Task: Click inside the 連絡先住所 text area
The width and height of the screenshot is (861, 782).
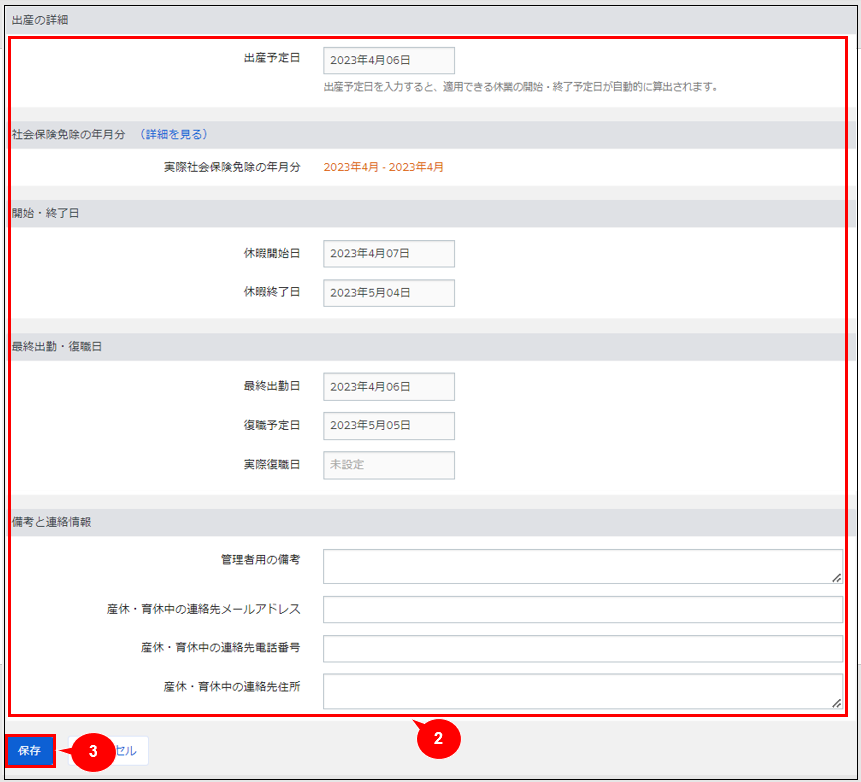Action: coord(582,691)
